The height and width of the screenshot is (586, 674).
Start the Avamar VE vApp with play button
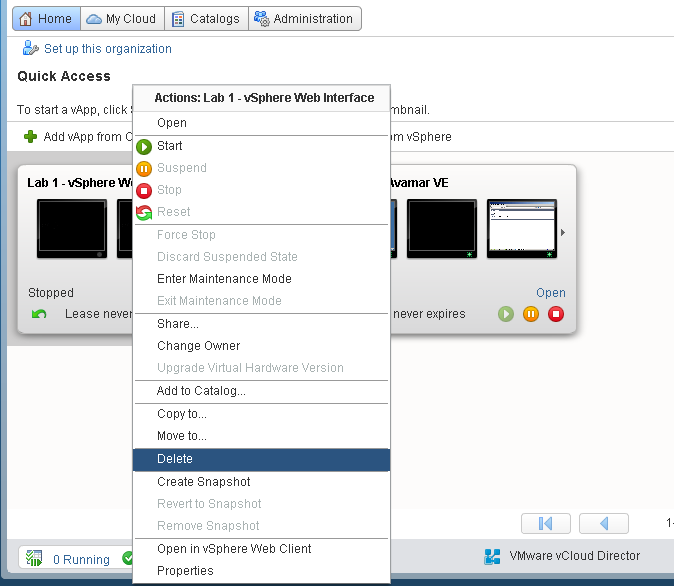click(506, 314)
